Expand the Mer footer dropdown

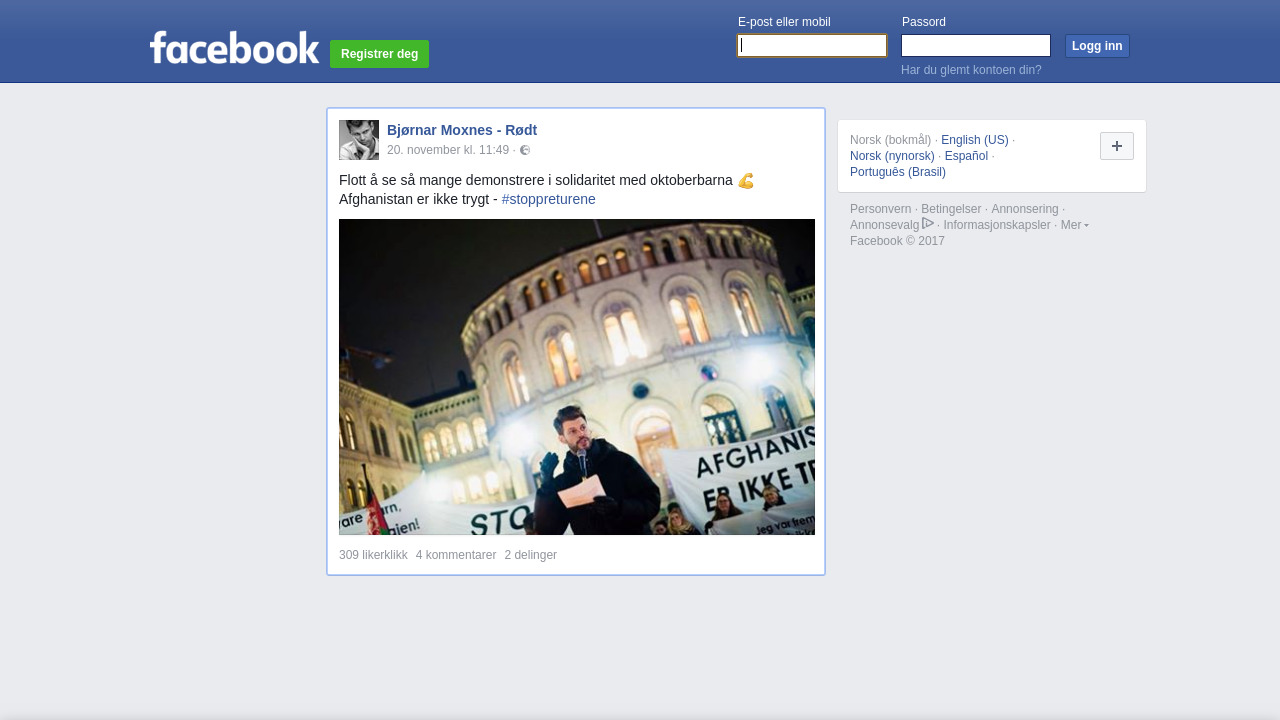tap(1074, 225)
